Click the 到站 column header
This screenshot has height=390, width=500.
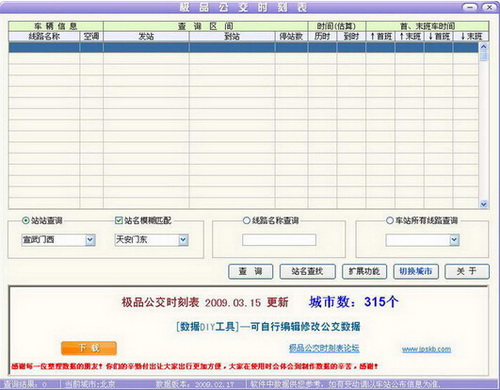[232, 36]
